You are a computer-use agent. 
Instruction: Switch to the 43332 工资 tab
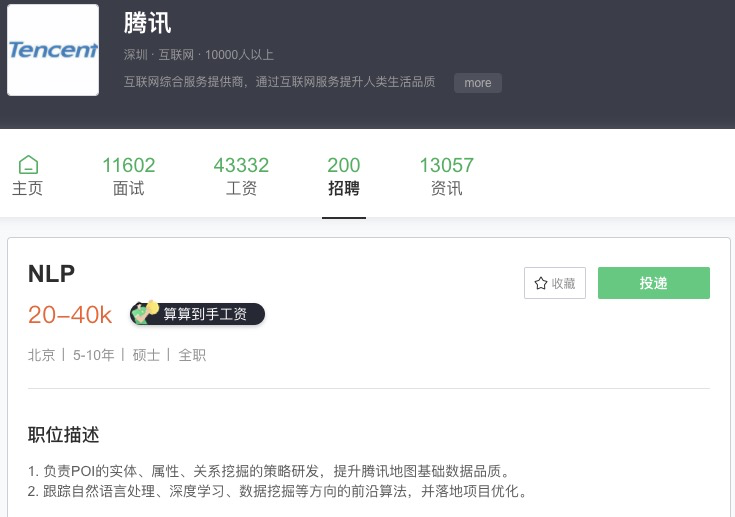point(241,176)
